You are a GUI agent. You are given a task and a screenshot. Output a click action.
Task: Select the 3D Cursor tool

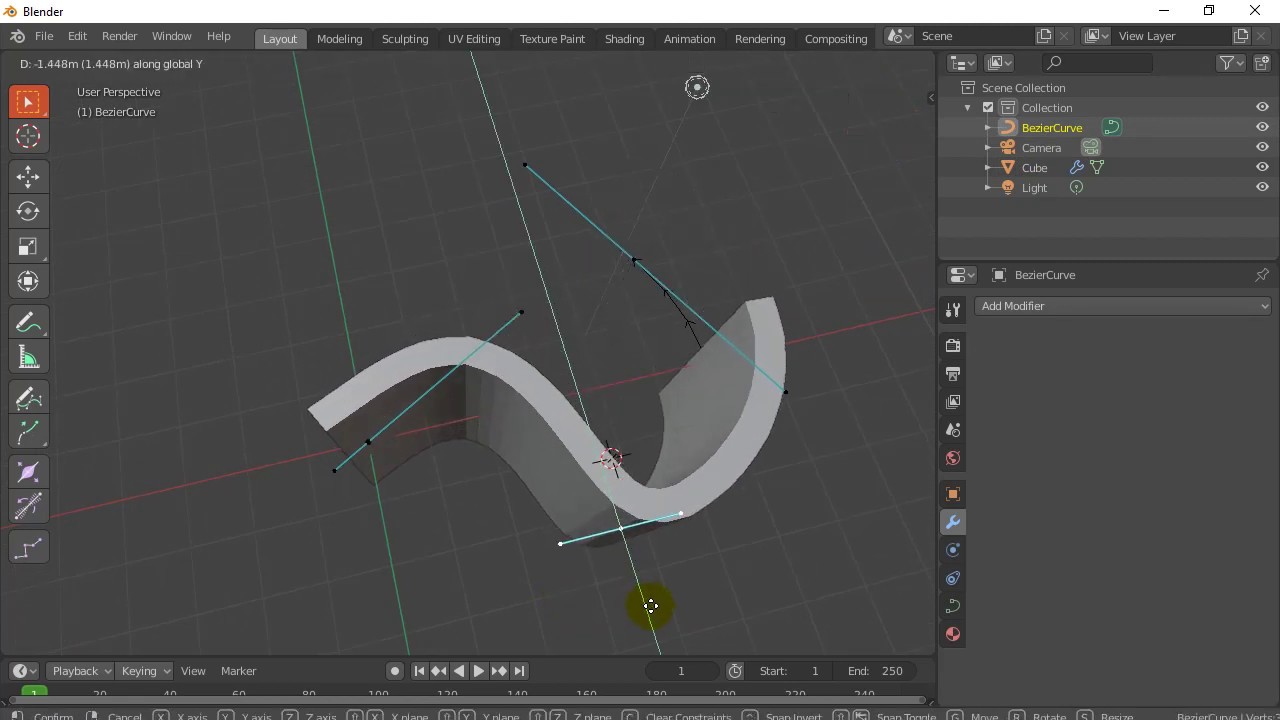tap(28, 137)
